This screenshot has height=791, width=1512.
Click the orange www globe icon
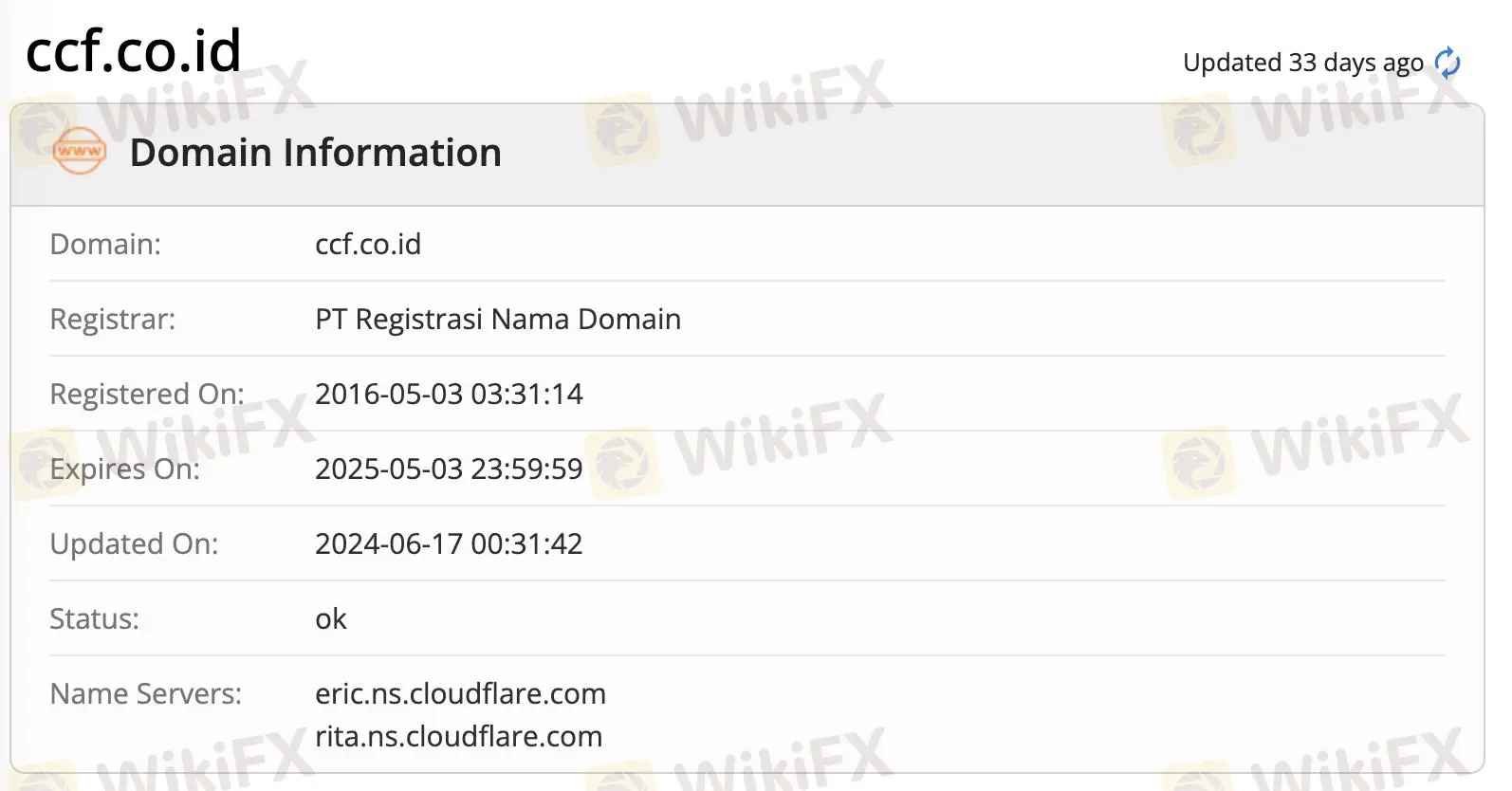pos(80,152)
